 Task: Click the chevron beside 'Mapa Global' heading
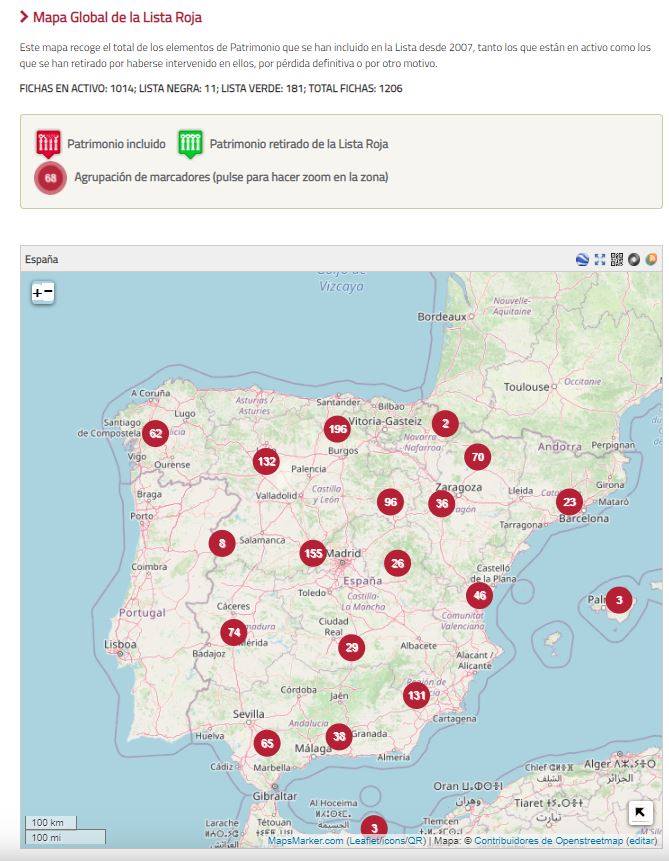pyautogui.click(x=24, y=17)
